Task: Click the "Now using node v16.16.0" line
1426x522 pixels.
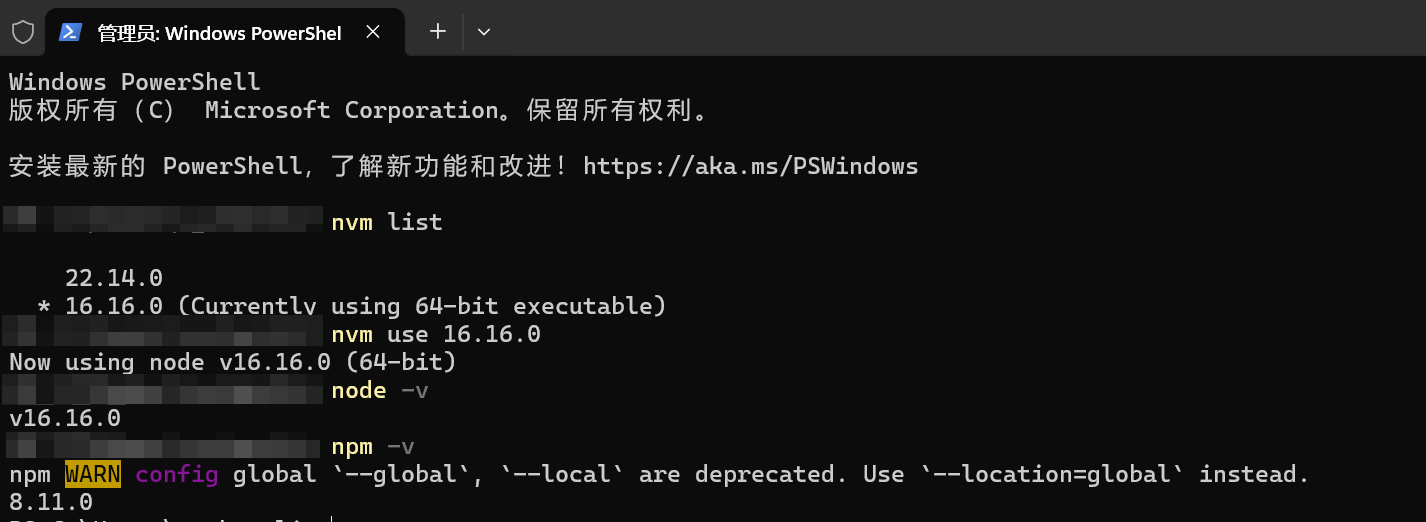Action: pyautogui.click(x=232, y=362)
